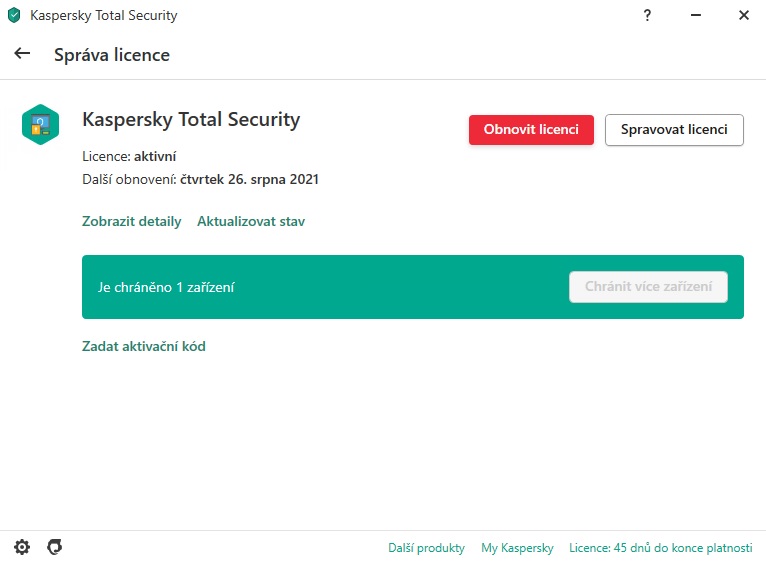Click the Chránit více zařízení button
The image size is (766, 563).
click(648, 286)
